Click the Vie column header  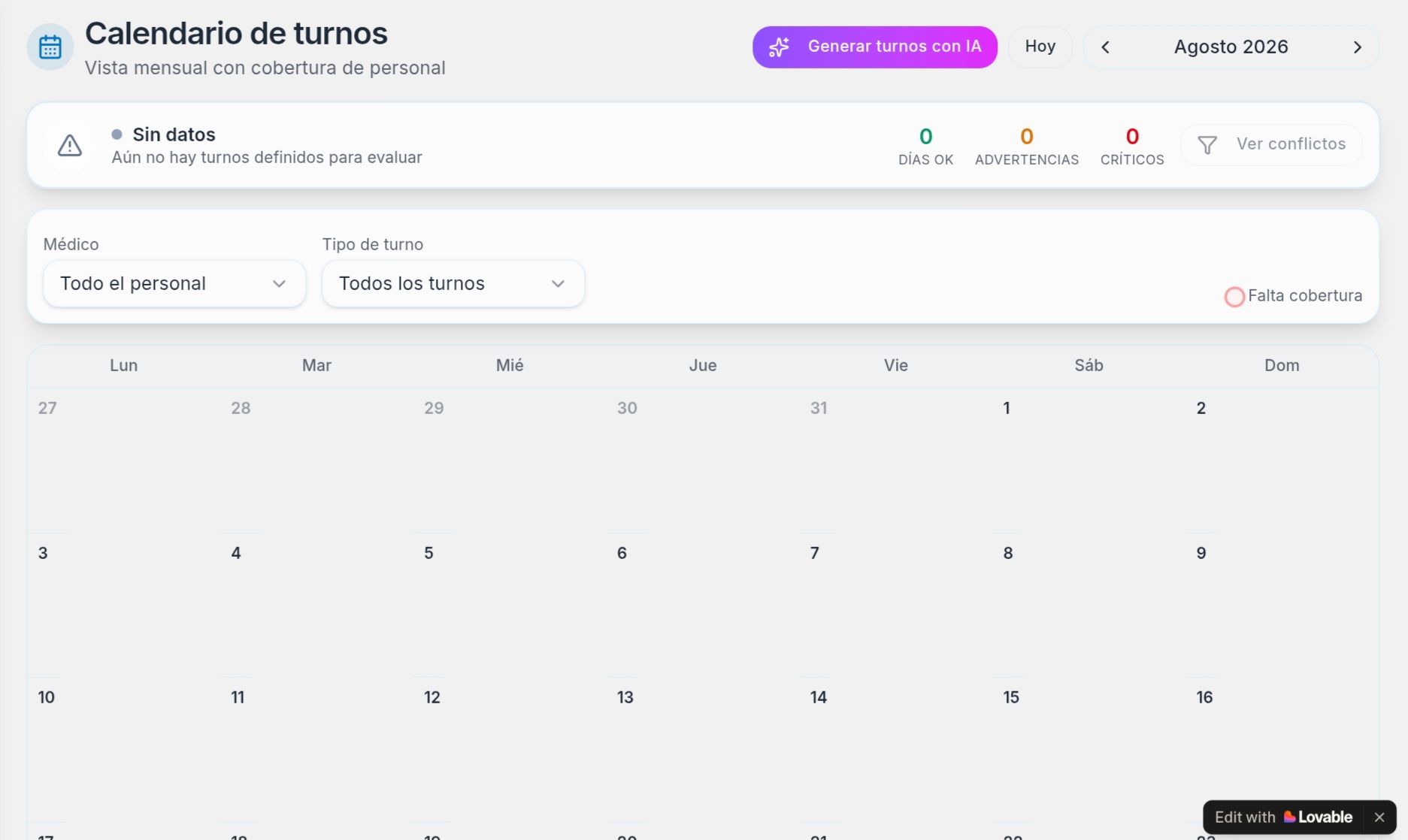[895, 366]
